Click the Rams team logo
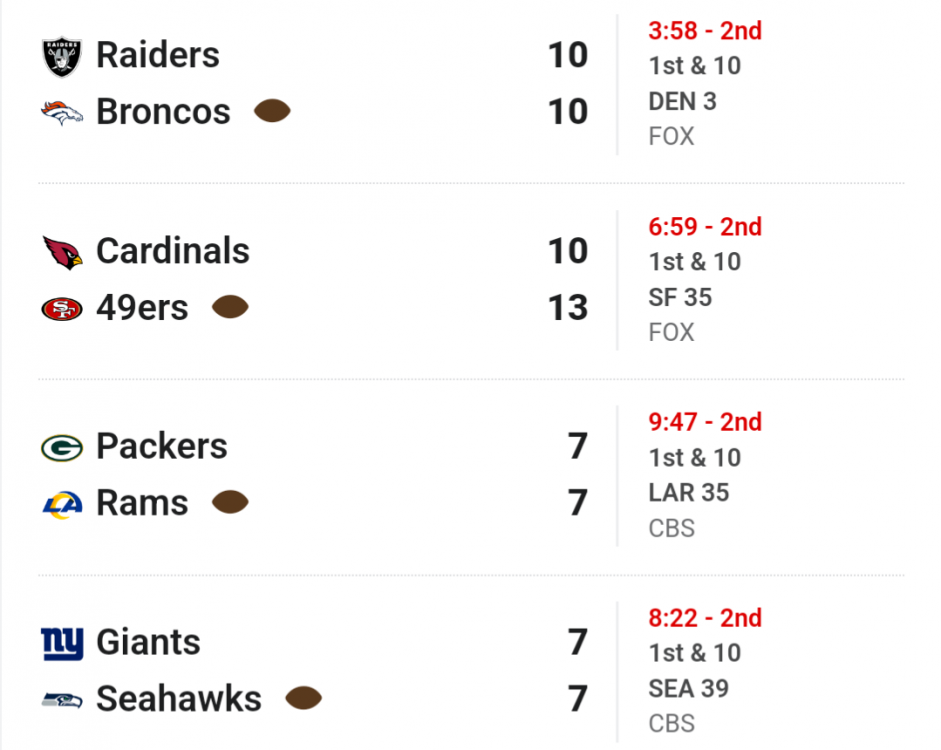The height and width of the screenshot is (750, 941). tap(62, 504)
